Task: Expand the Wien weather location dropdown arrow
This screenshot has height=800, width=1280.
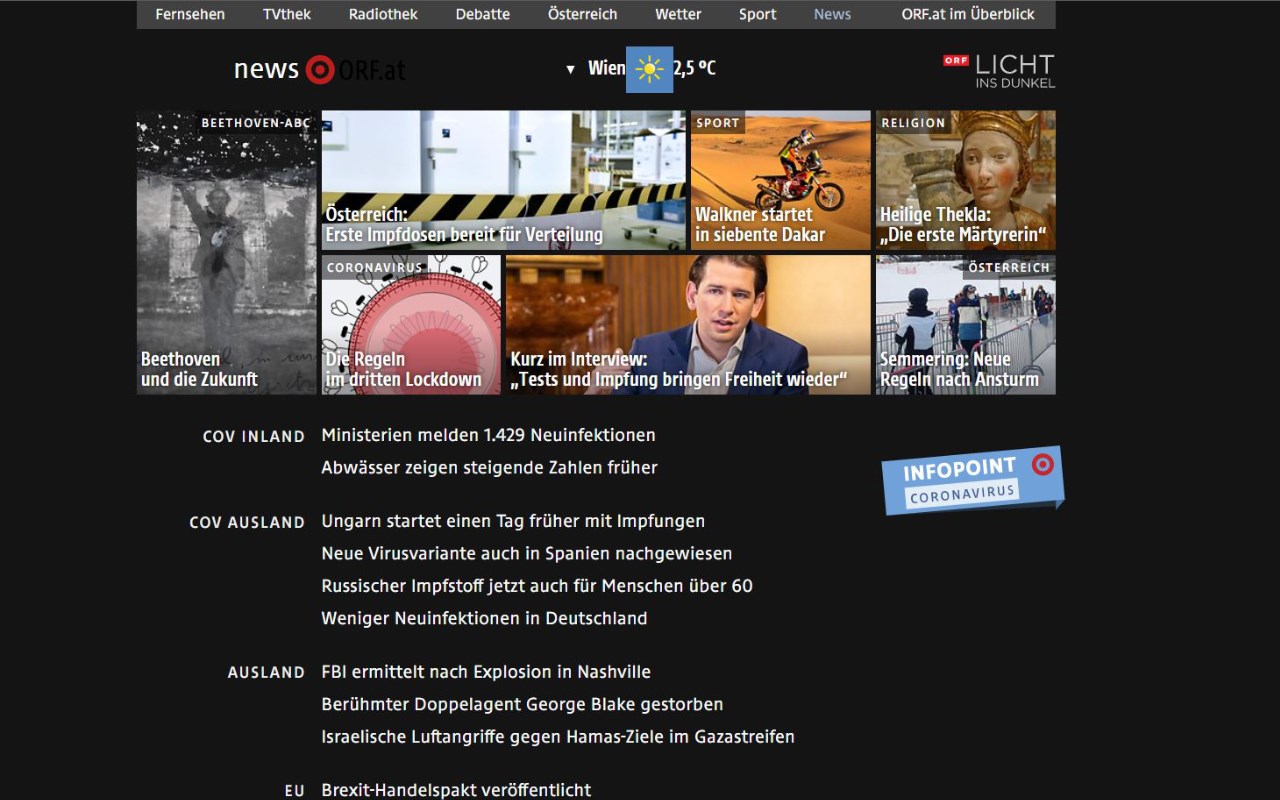Action: [x=571, y=69]
